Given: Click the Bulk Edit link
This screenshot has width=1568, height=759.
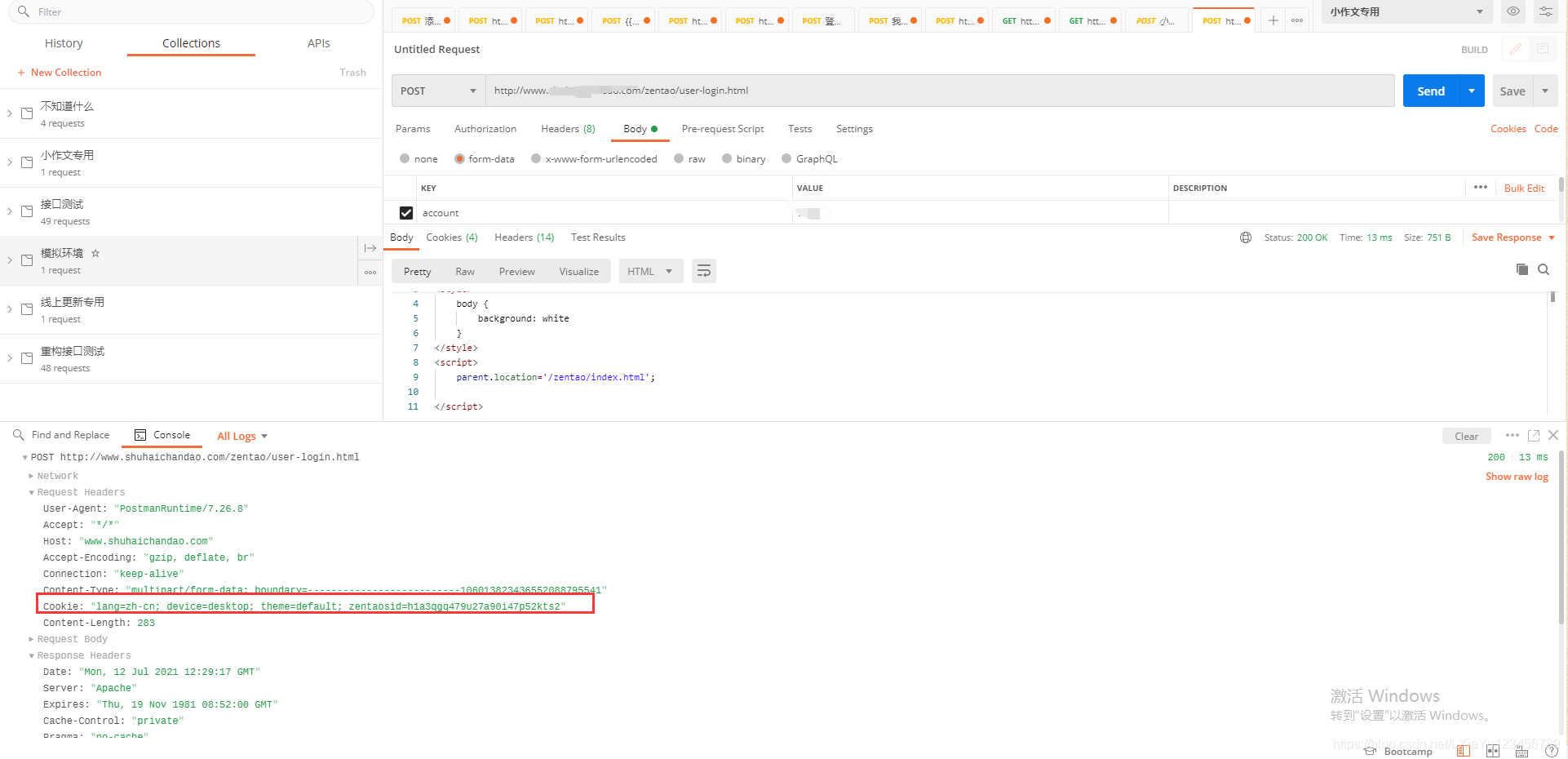Looking at the screenshot, I should (1524, 188).
